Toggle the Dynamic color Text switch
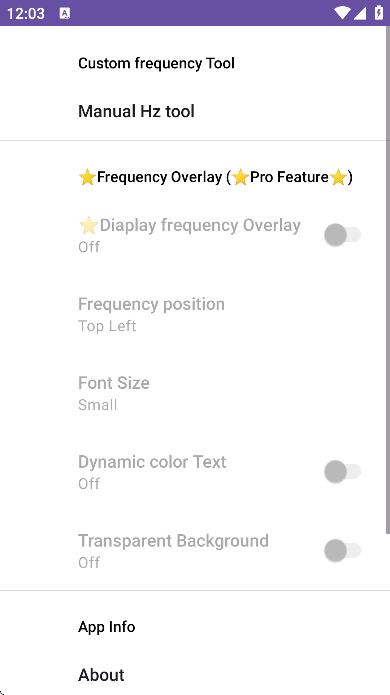Image resolution: width=390 pixels, height=695 pixels. point(343,472)
